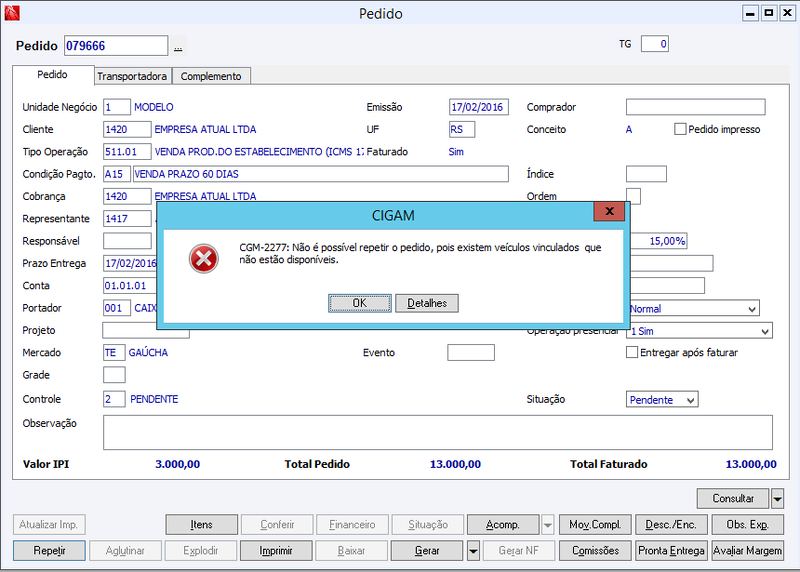This screenshot has width=800, height=572.
Task: Click the Índice input field
Action: pos(646,174)
